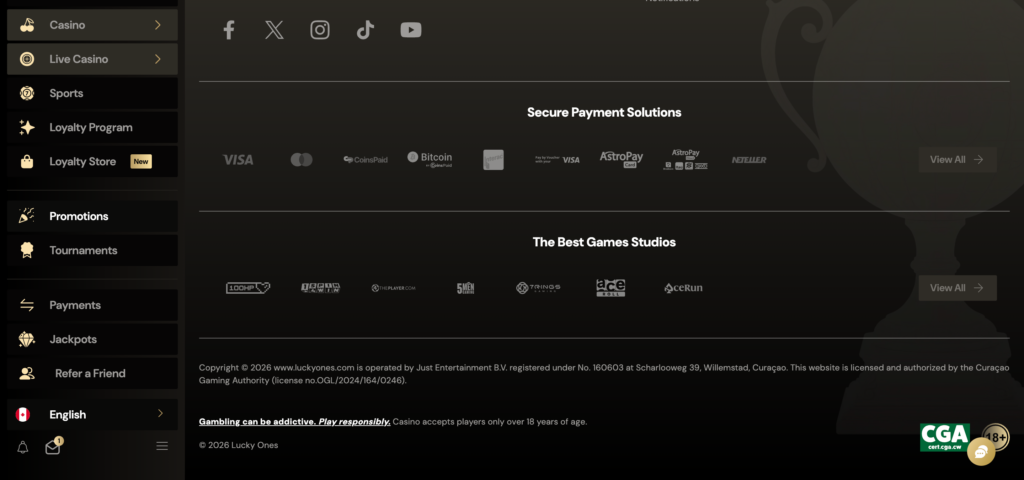View All games studios
The width and height of the screenshot is (1024, 480).
click(957, 288)
